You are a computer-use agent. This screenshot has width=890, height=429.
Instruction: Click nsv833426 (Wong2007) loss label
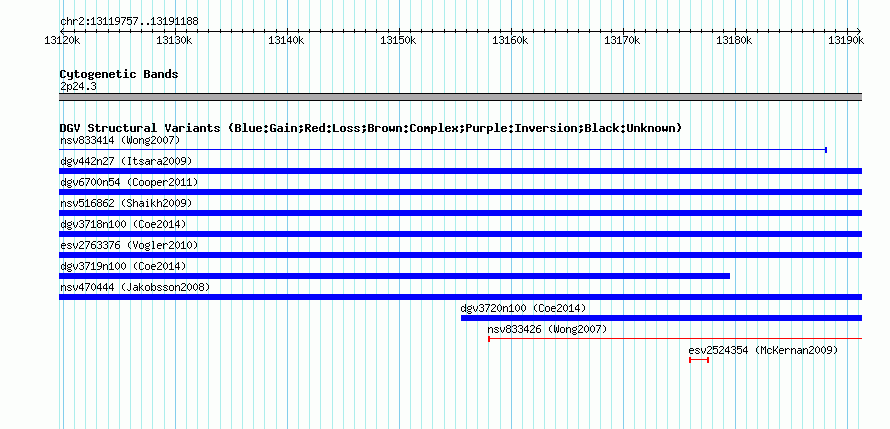(x=547, y=329)
